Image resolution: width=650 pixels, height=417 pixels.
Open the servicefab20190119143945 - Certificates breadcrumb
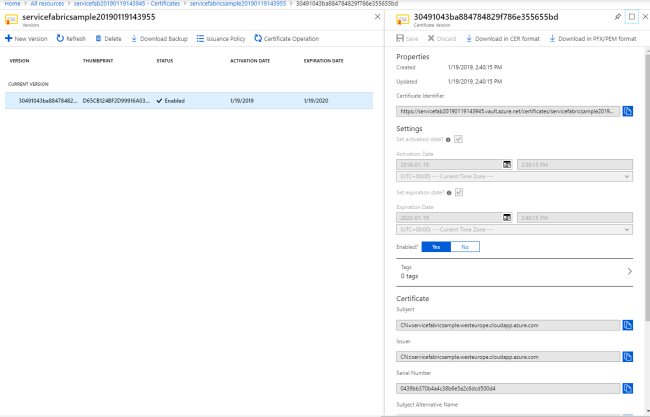(x=127, y=3)
